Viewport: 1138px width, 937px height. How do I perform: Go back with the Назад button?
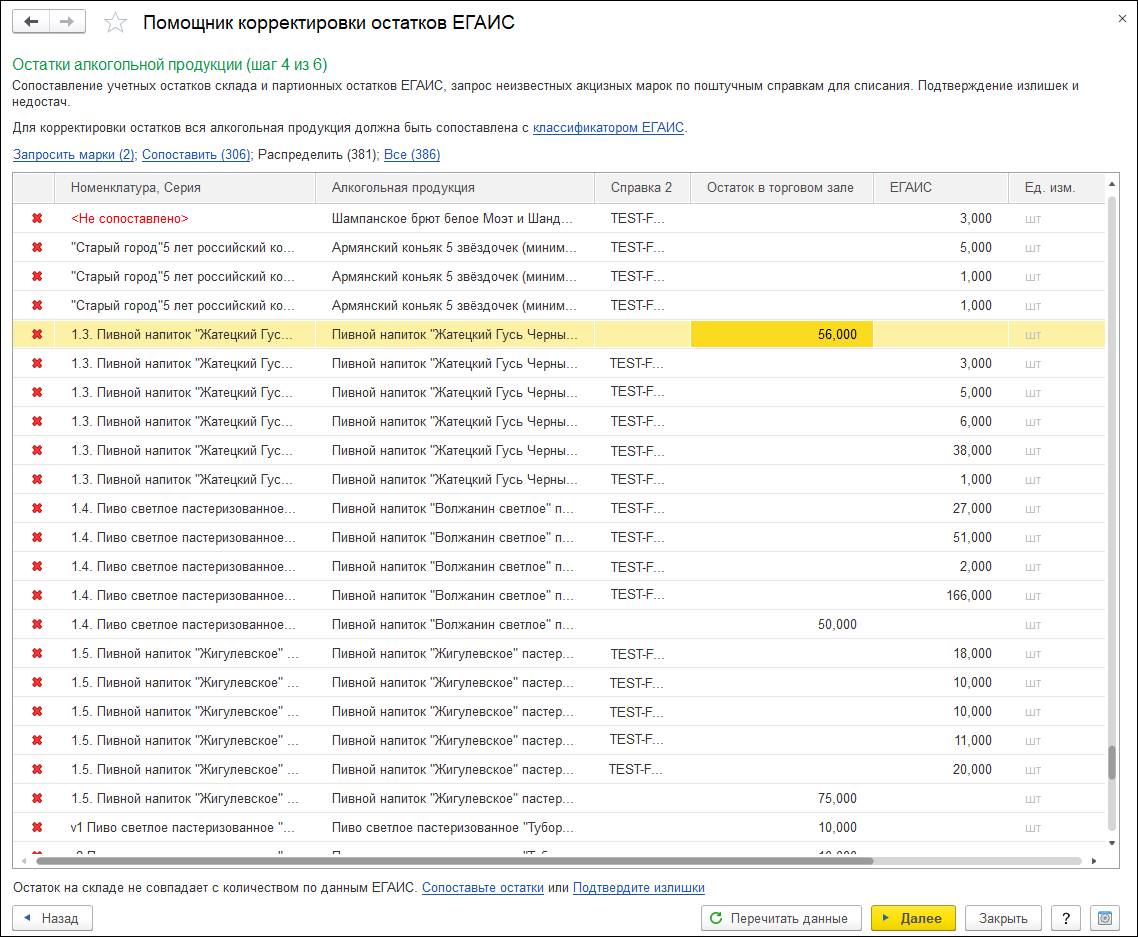point(52,918)
